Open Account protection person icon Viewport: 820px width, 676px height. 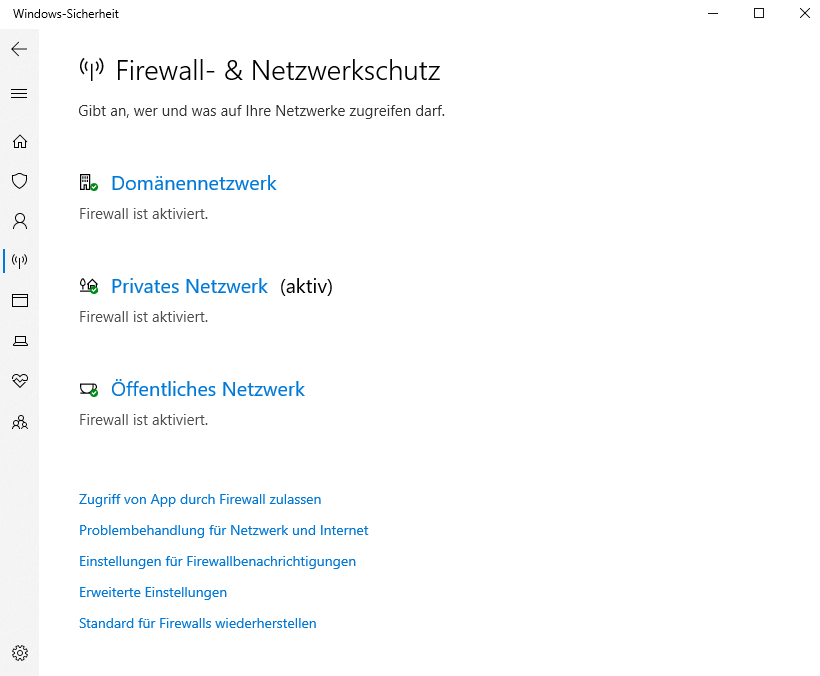(x=20, y=221)
